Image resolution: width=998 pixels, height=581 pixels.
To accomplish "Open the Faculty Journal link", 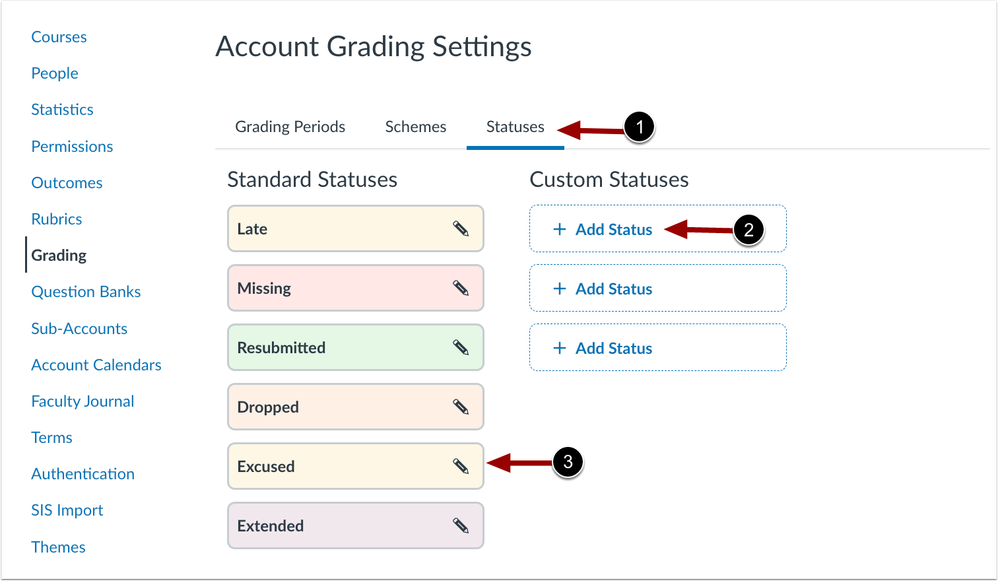I will (x=83, y=401).
